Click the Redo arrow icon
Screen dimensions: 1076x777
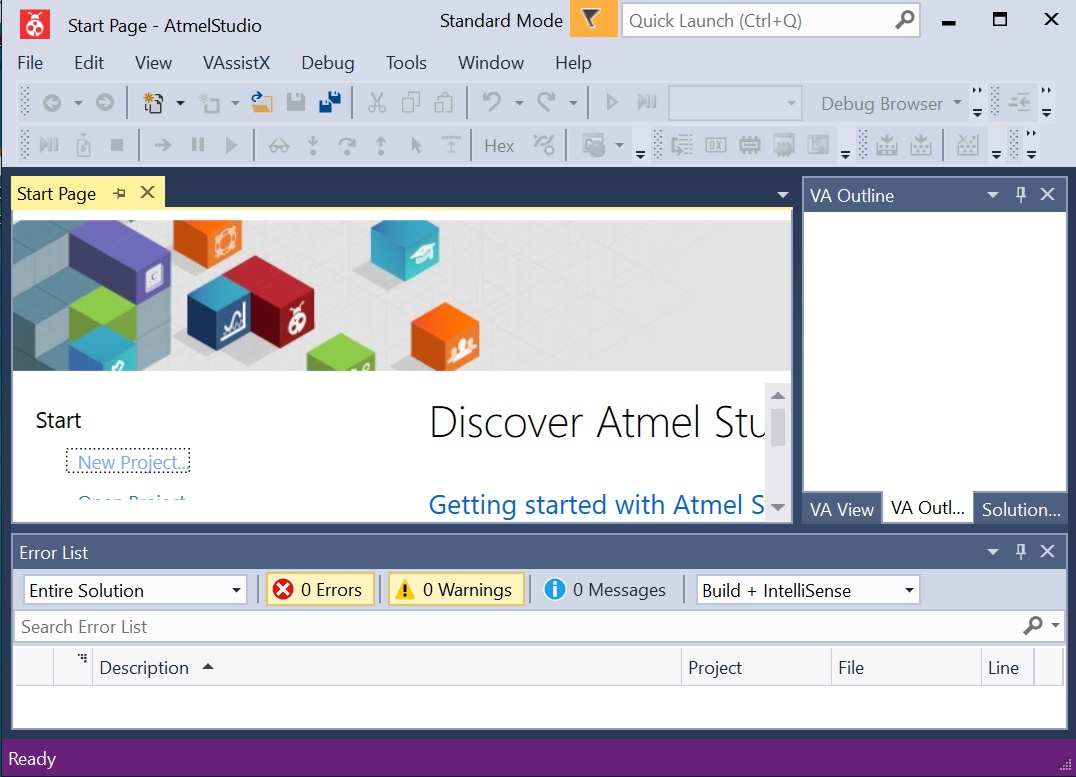[x=546, y=103]
